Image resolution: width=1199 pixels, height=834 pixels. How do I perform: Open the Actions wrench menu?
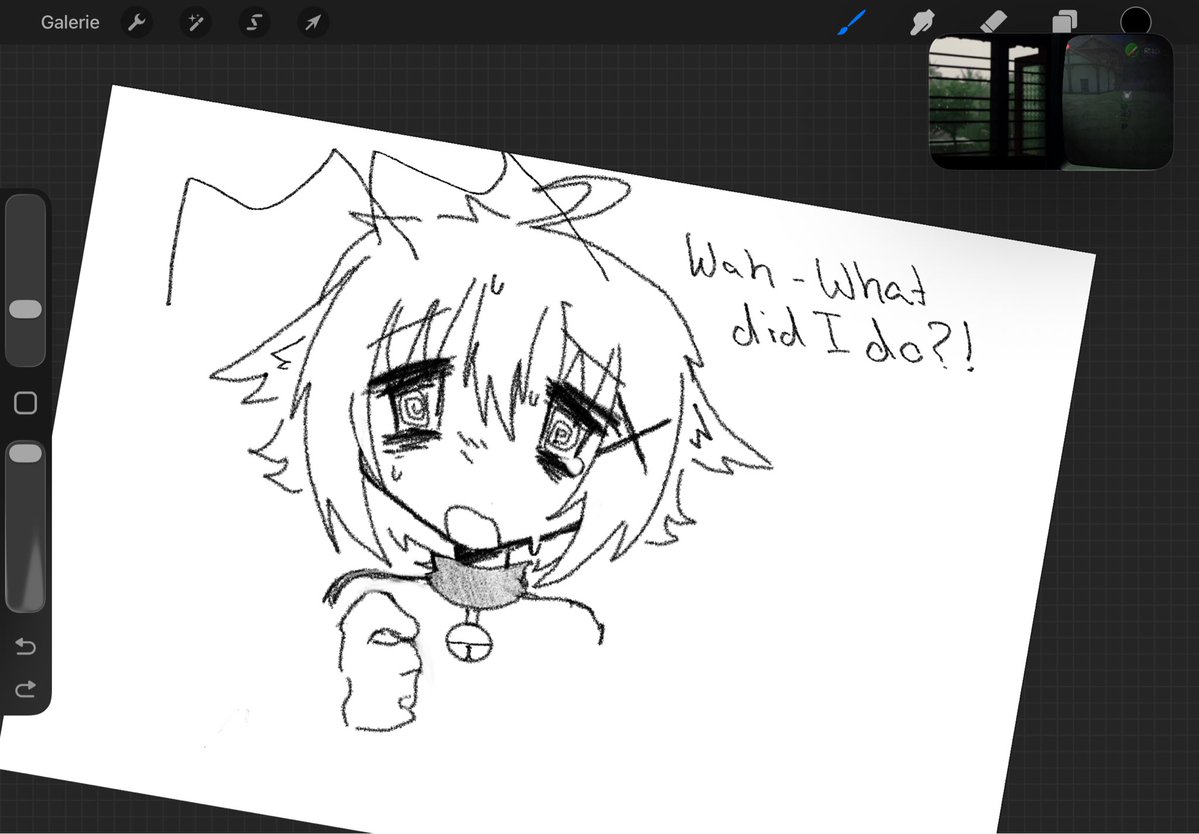point(137,22)
